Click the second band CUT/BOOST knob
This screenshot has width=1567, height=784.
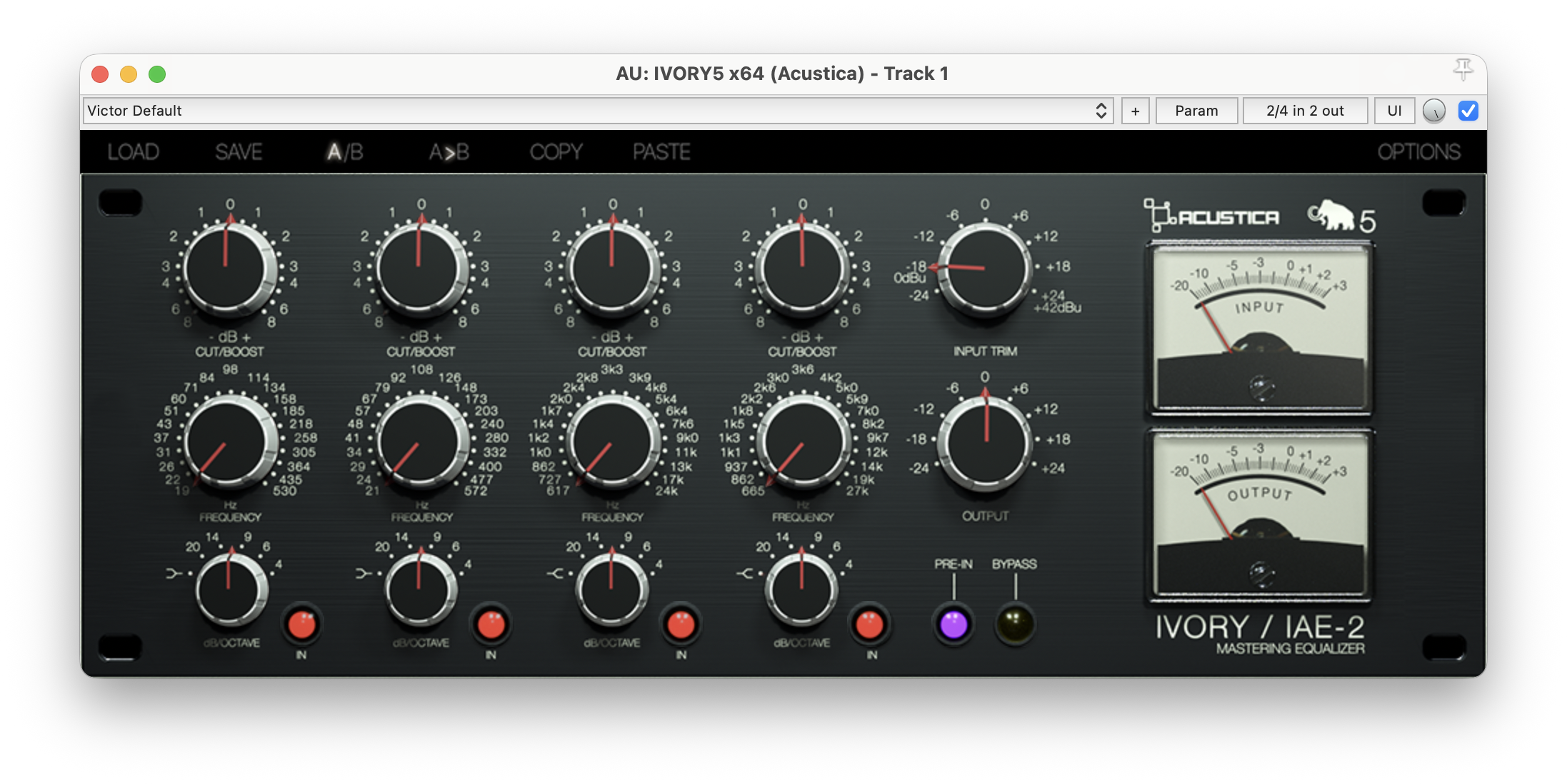420,269
